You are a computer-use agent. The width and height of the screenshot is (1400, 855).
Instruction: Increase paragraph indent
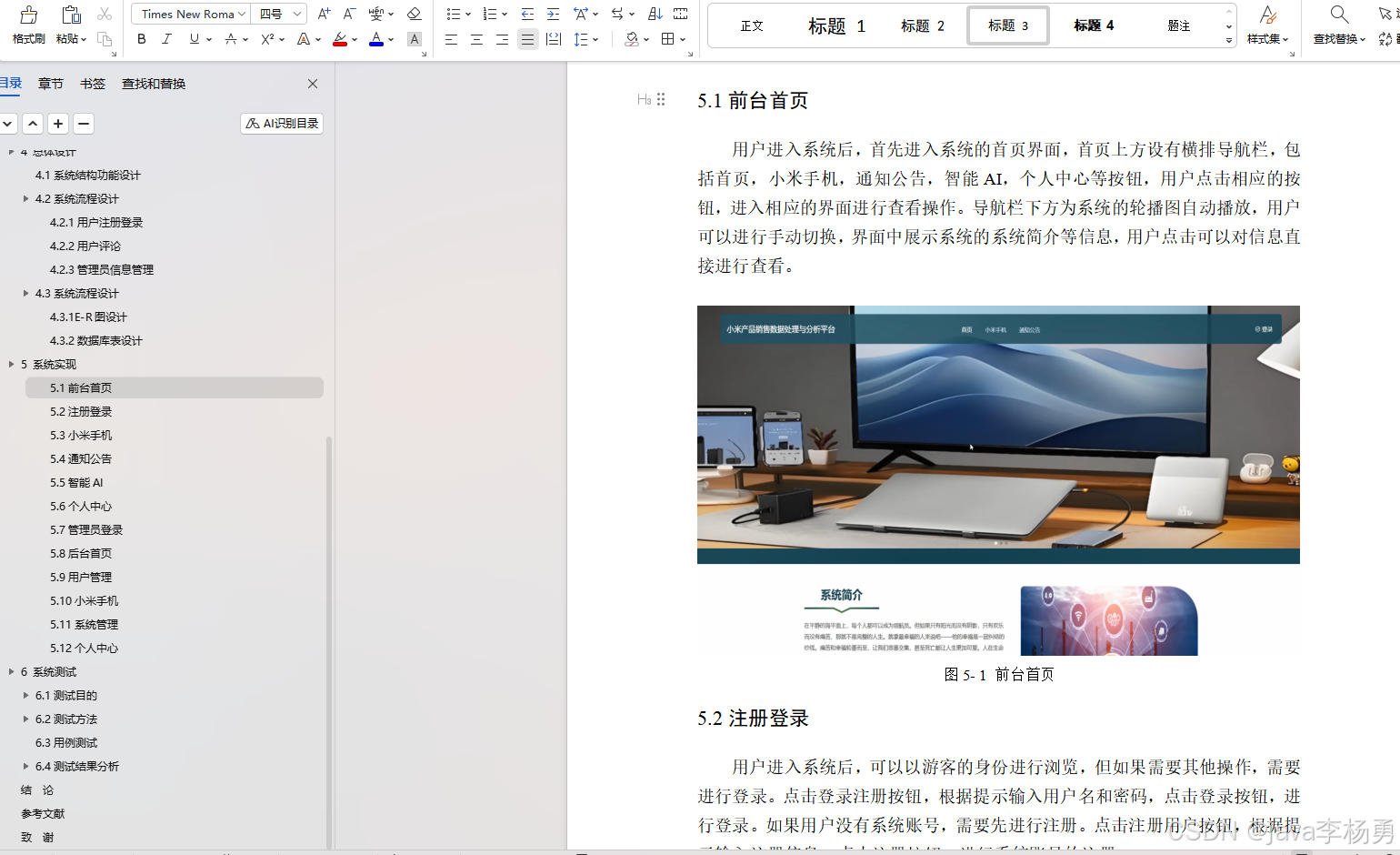(553, 14)
